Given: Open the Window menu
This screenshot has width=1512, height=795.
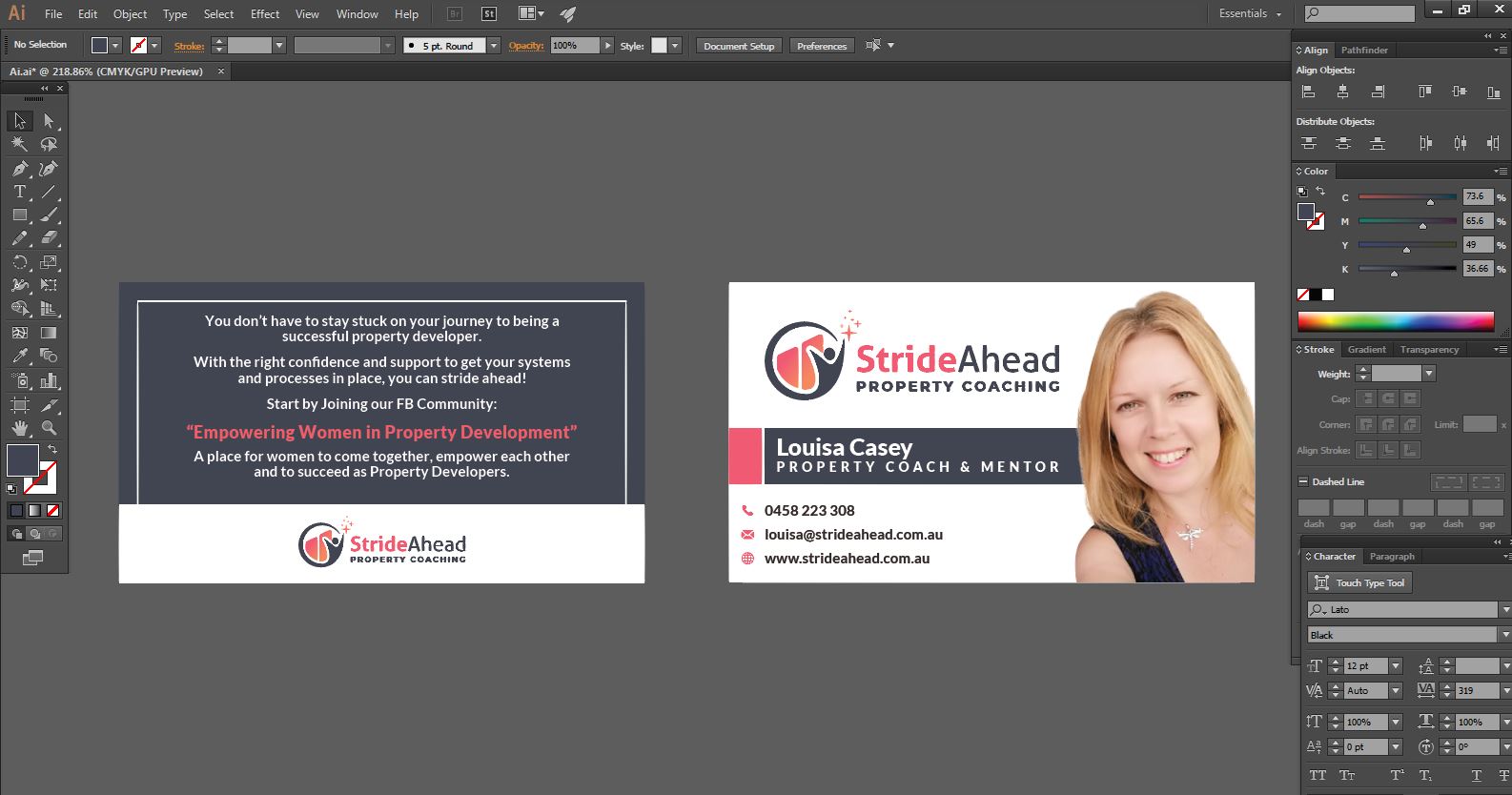Looking at the screenshot, I should 358,14.
